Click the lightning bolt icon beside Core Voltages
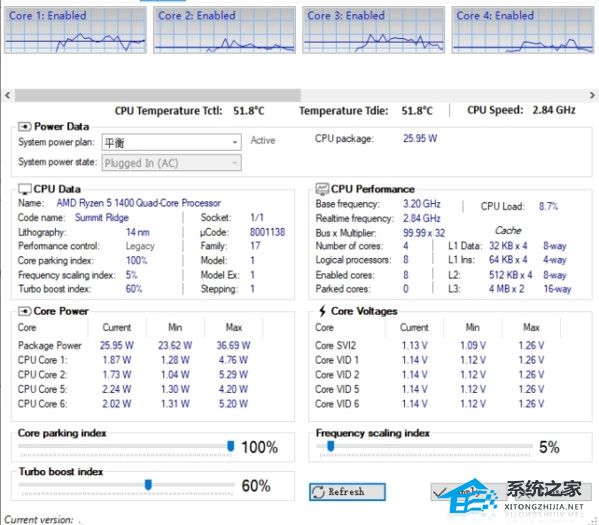 pyautogui.click(x=322, y=311)
